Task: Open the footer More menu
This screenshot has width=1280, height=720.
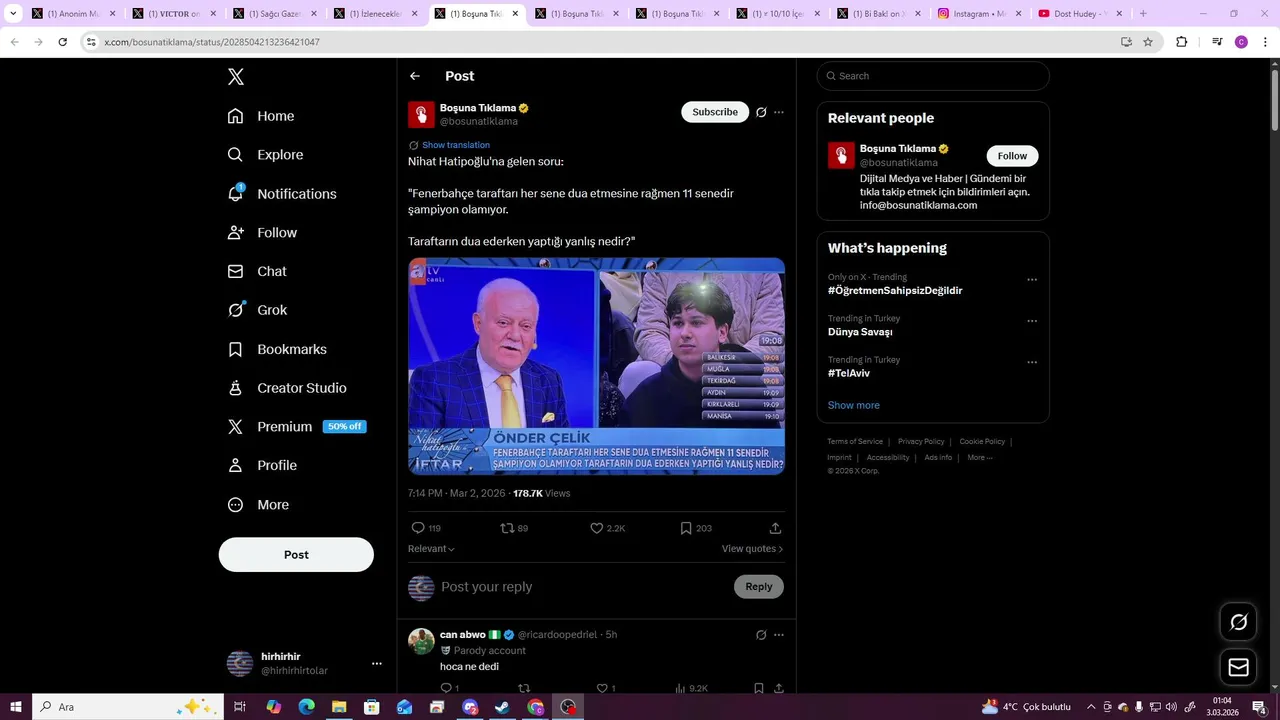Action: pyautogui.click(x=980, y=457)
